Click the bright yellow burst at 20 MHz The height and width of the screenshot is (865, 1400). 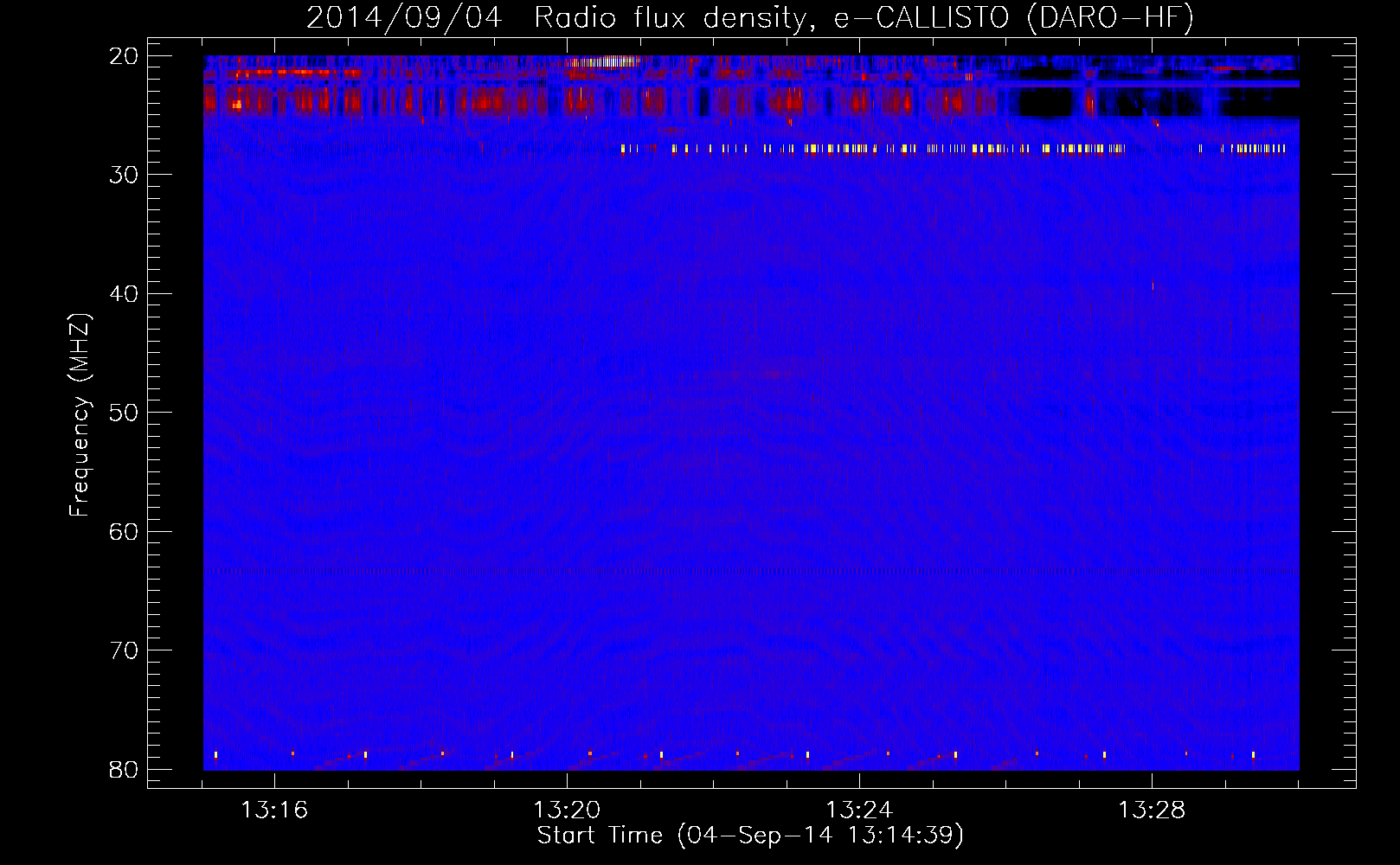[601, 61]
